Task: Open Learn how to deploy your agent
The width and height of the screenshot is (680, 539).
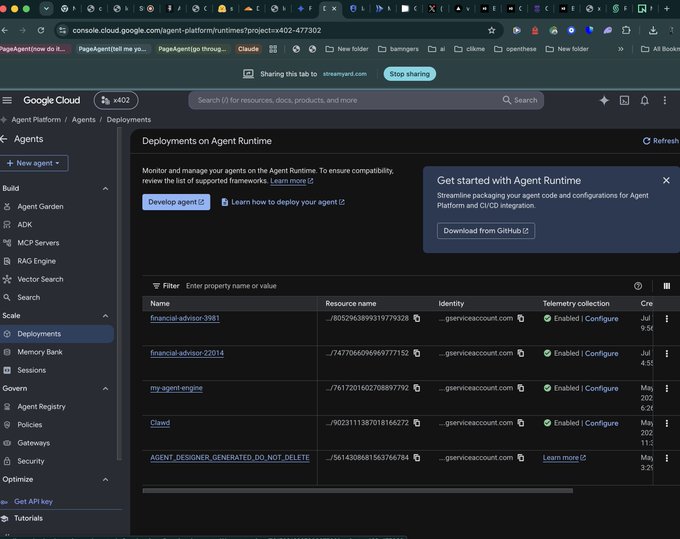Action: [x=283, y=202]
